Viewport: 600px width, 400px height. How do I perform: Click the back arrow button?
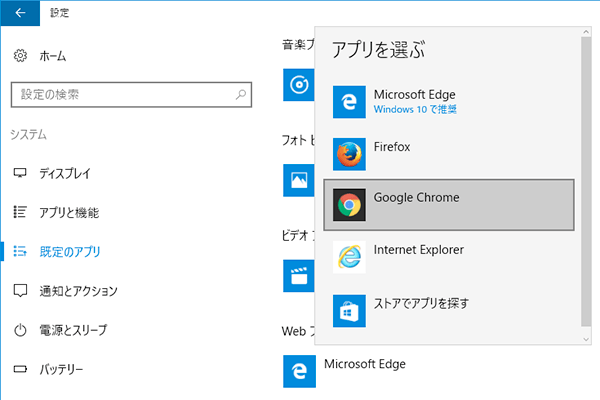[x=20, y=15]
